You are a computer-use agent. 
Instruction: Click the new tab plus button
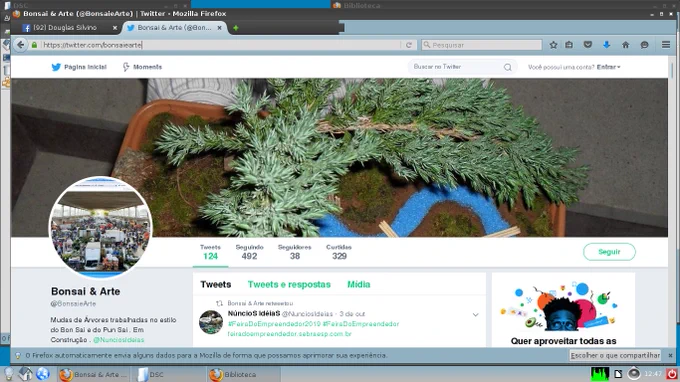point(235,28)
